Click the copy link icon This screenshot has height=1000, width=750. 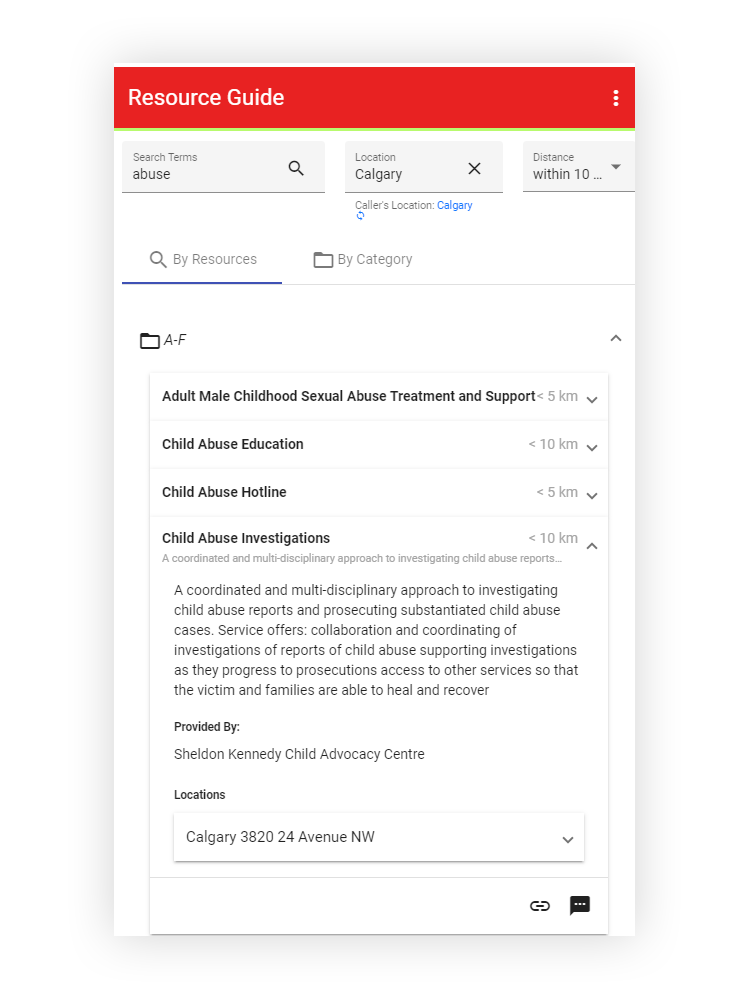(540, 906)
